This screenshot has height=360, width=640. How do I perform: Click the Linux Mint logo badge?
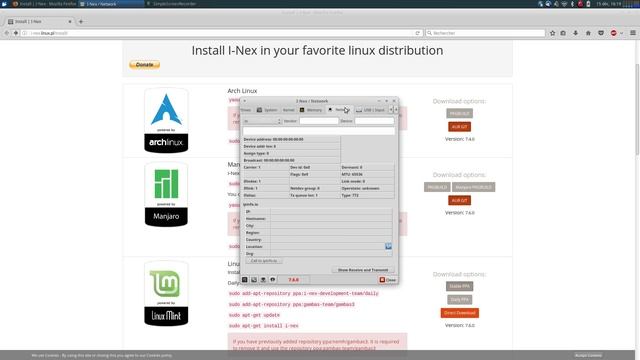166,293
